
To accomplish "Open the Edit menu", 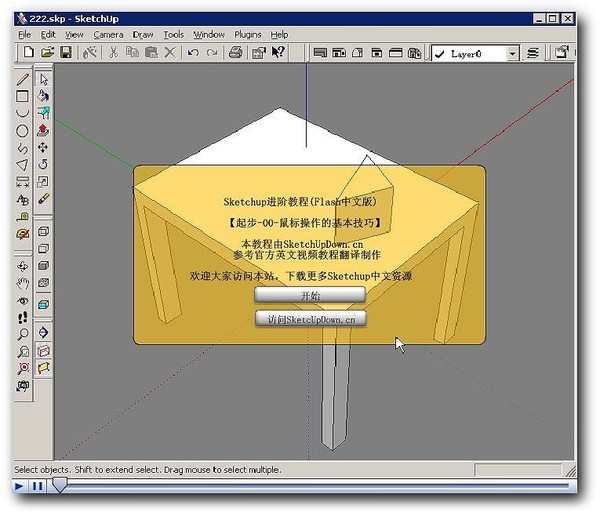I will coord(48,35).
